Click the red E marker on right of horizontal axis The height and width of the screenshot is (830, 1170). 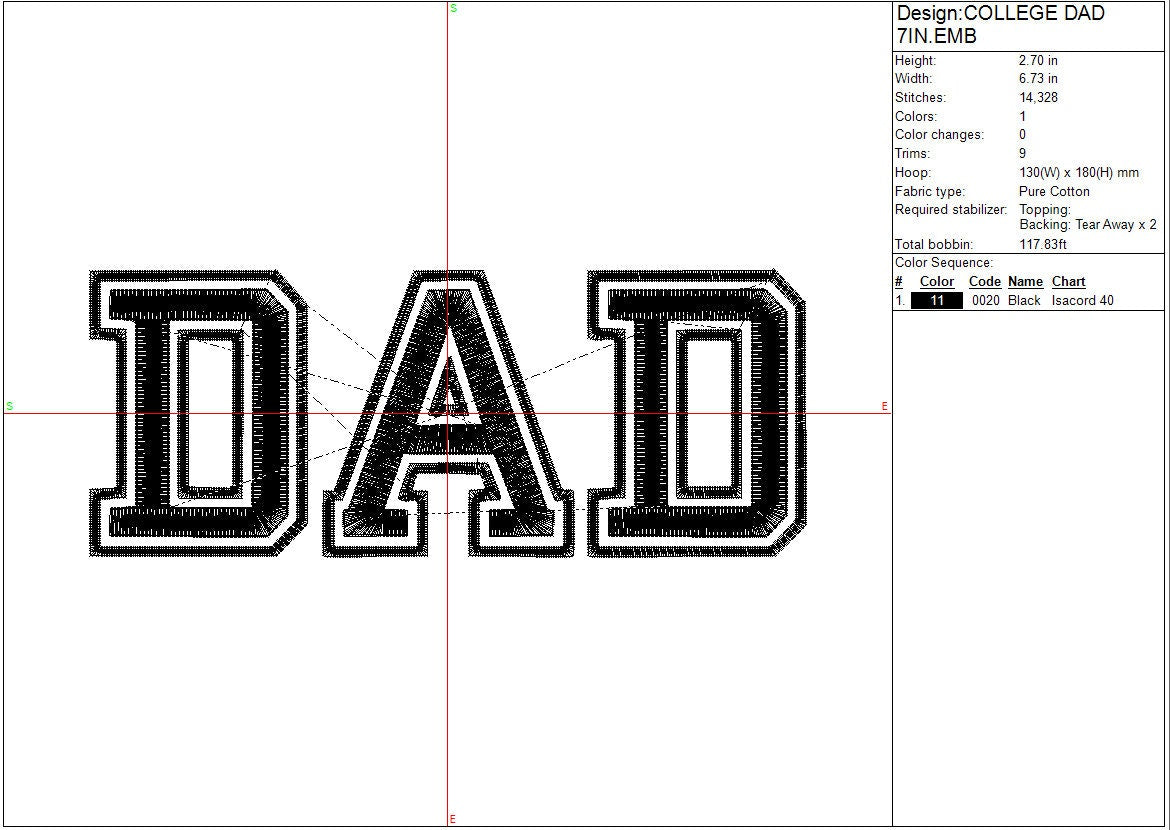(x=884, y=406)
